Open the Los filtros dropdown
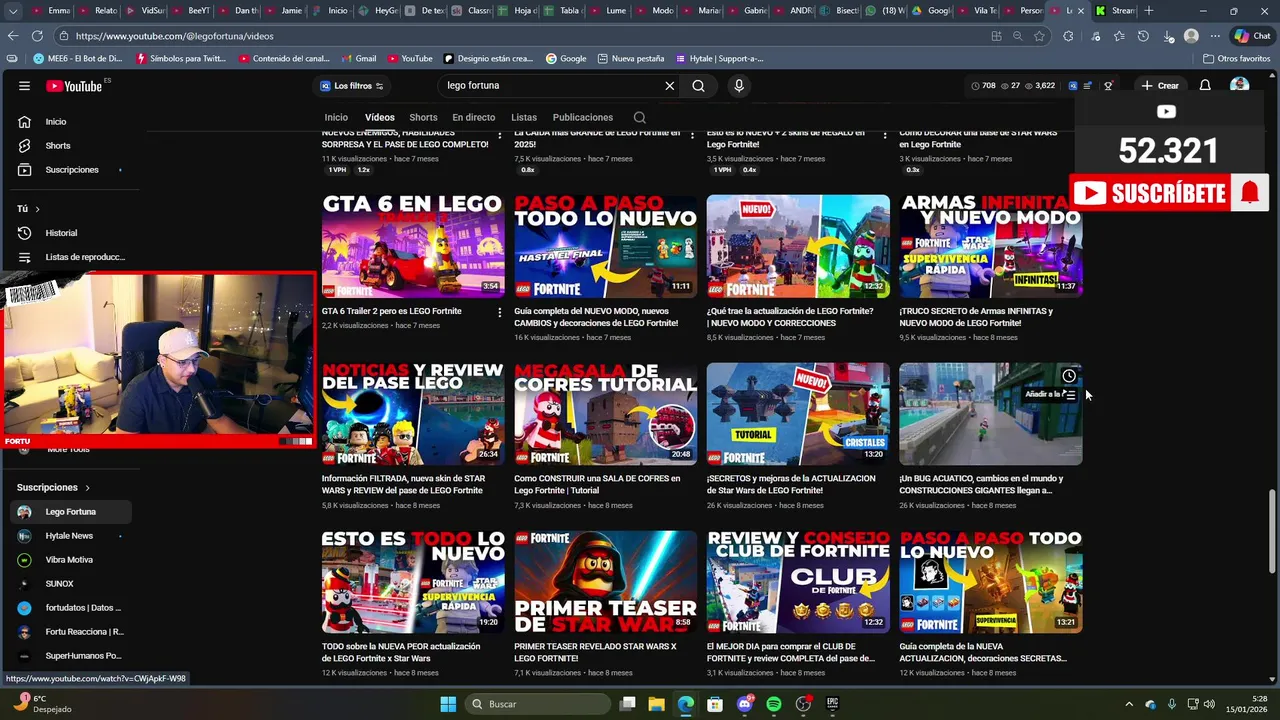 [351, 86]
